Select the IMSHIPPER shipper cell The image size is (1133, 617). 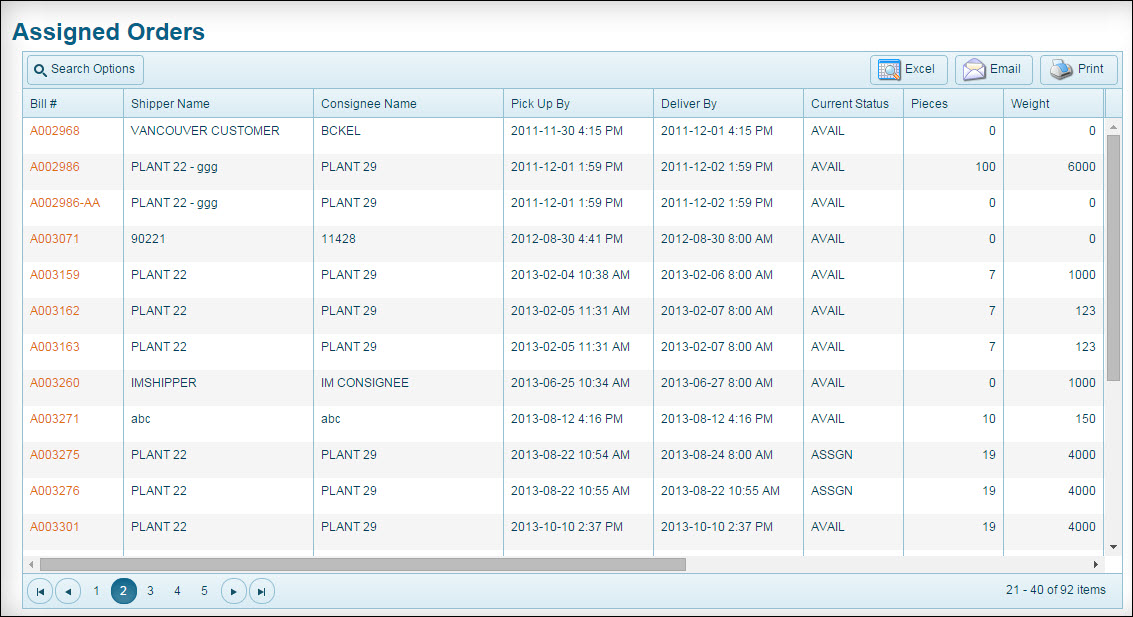click(218, 387)
